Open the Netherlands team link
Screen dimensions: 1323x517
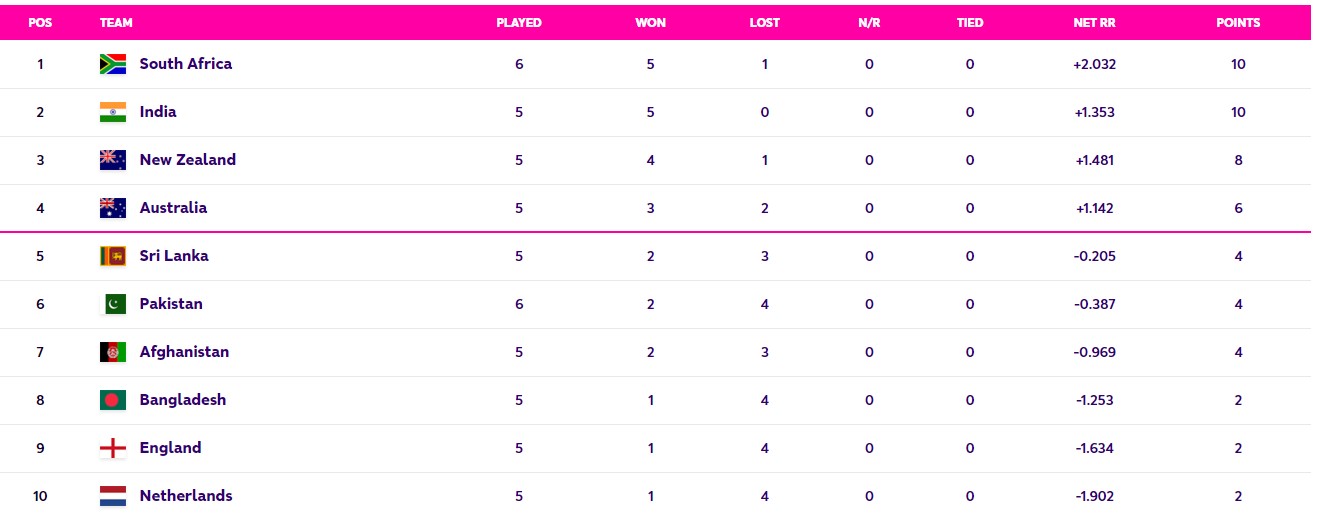(x=186, y=496)
